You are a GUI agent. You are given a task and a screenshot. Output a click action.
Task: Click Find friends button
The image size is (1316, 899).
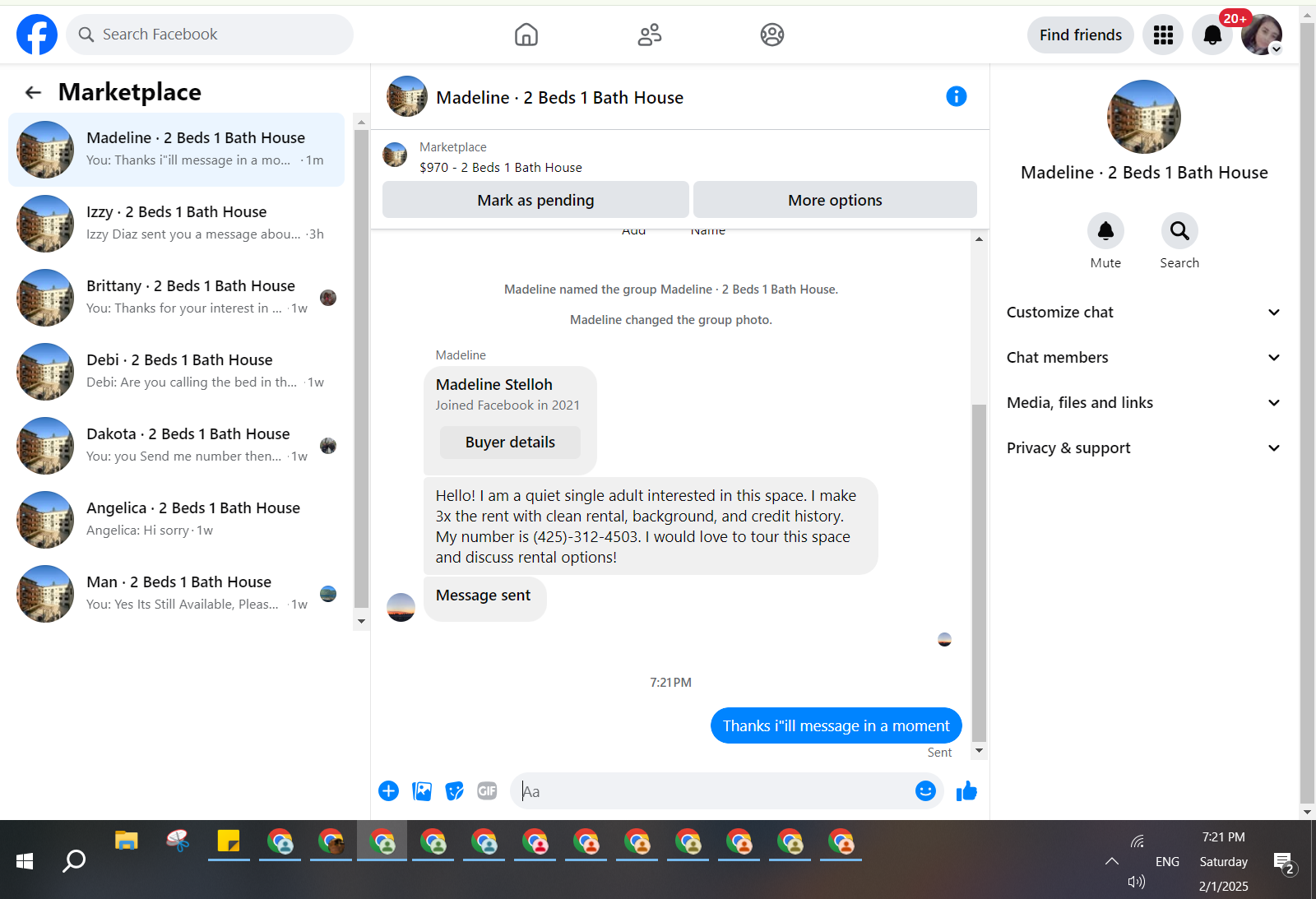[x=1080, y=35]
